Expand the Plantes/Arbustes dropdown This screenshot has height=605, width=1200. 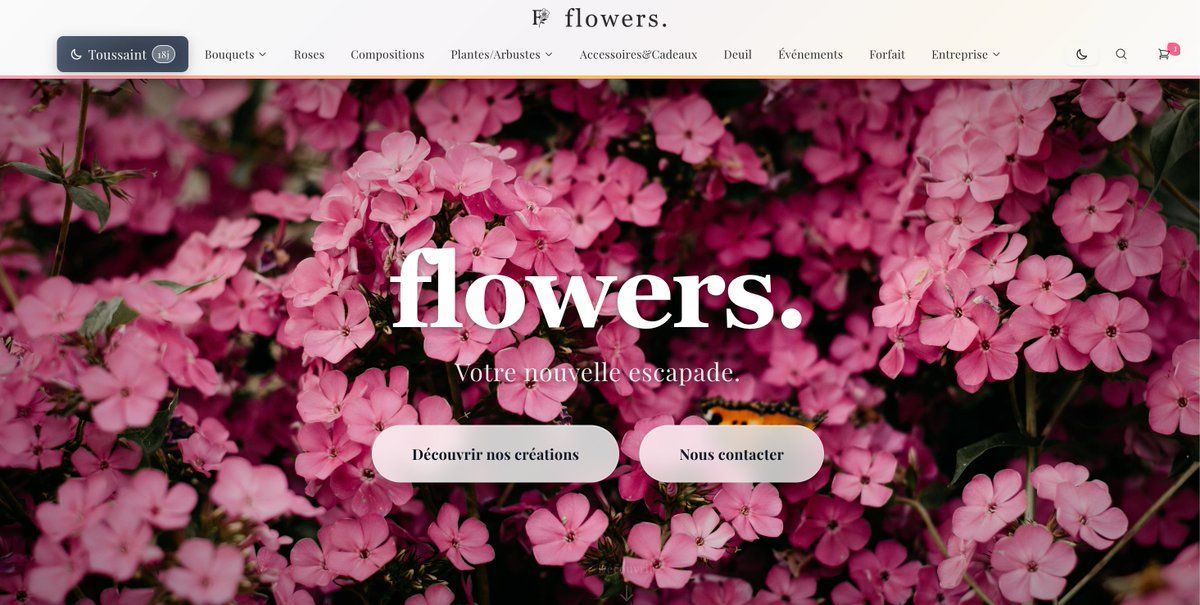coord(501,54)
